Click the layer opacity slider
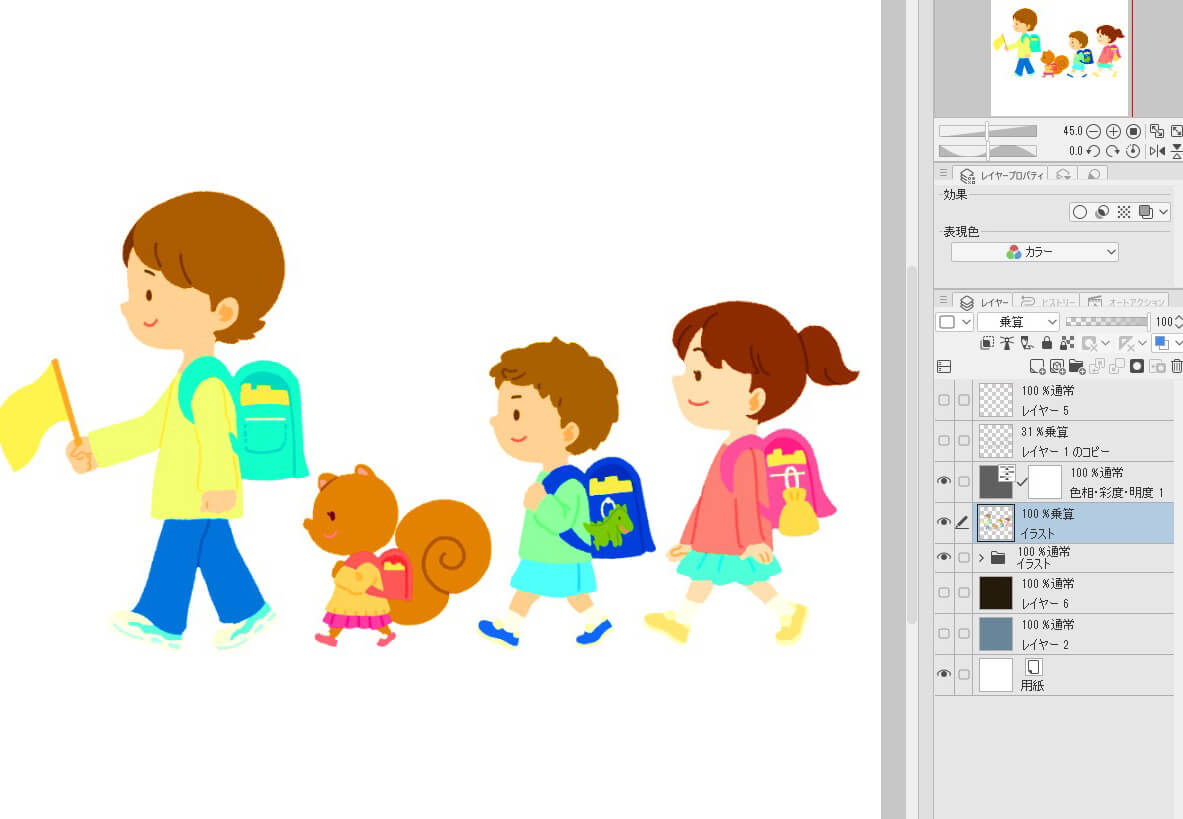Image resolution: width=1183 pixels, height=819 pixels. pyautogui.click(x=1106, y=322)
